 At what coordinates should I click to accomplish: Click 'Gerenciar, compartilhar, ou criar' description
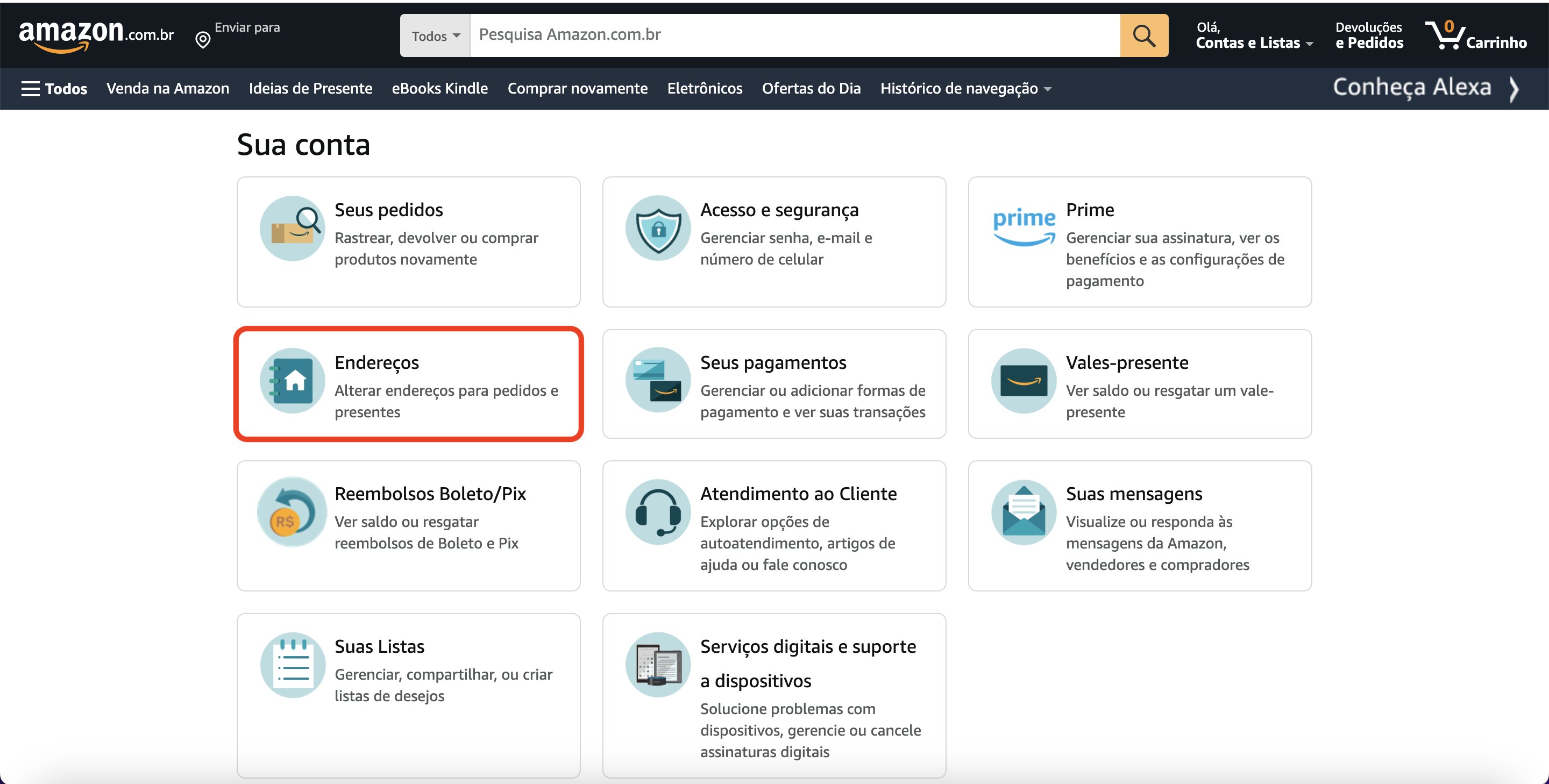coord(443,685)
